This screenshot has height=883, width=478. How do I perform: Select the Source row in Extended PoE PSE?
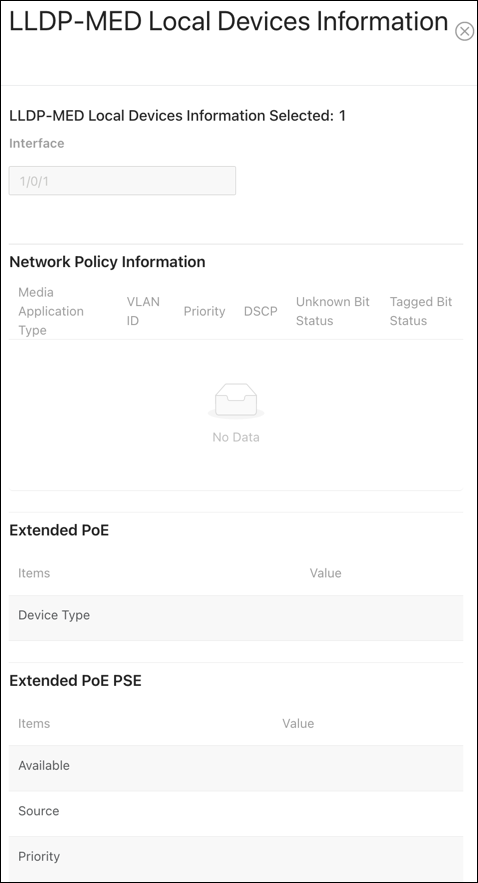236,813
